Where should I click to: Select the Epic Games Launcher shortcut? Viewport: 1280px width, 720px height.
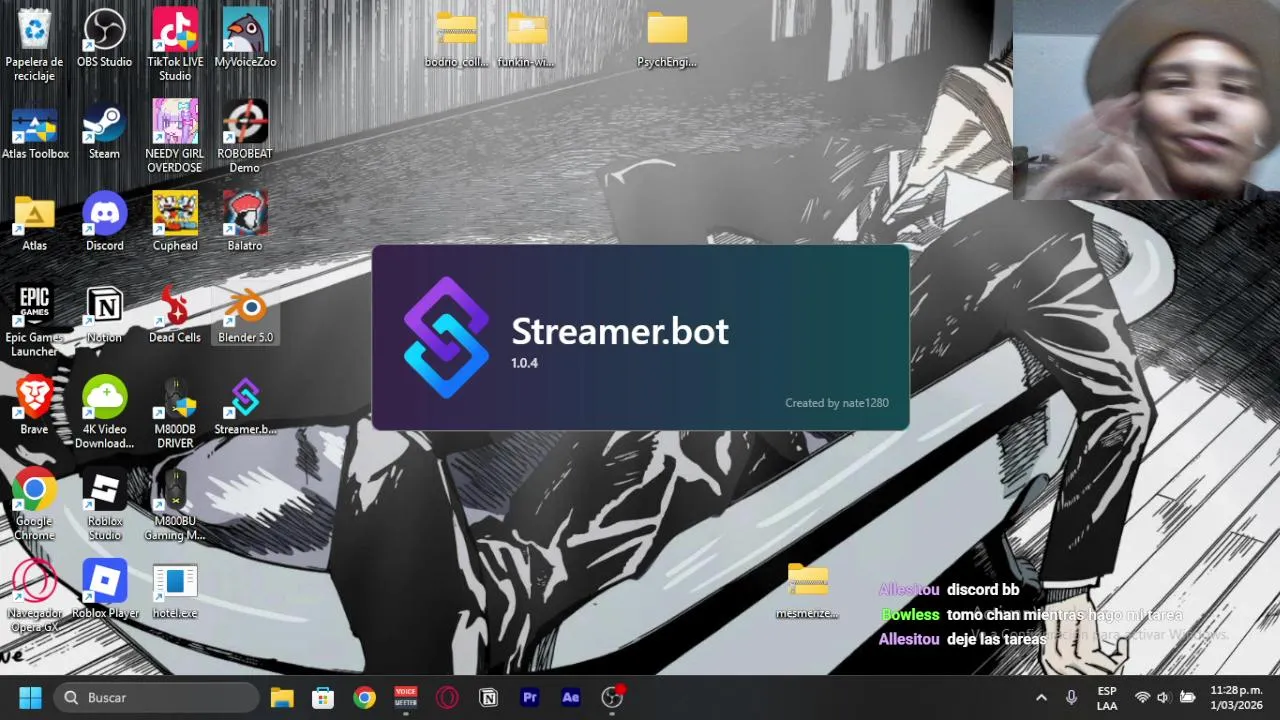click(x=34, y=320)
